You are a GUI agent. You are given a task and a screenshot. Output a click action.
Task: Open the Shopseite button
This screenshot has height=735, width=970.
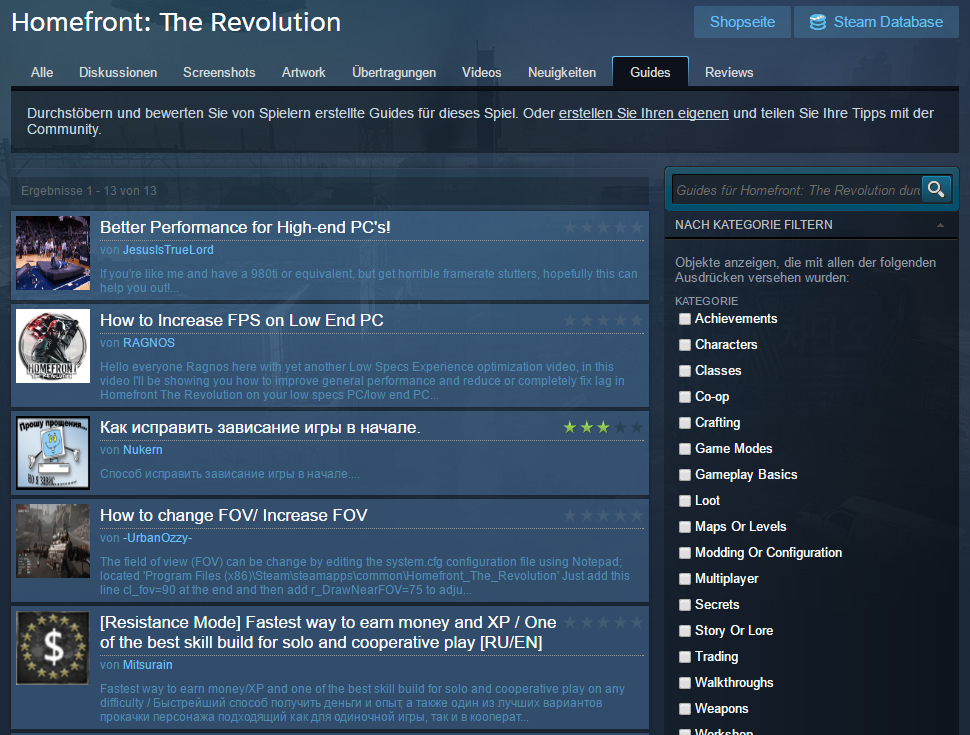pos(742,22)
